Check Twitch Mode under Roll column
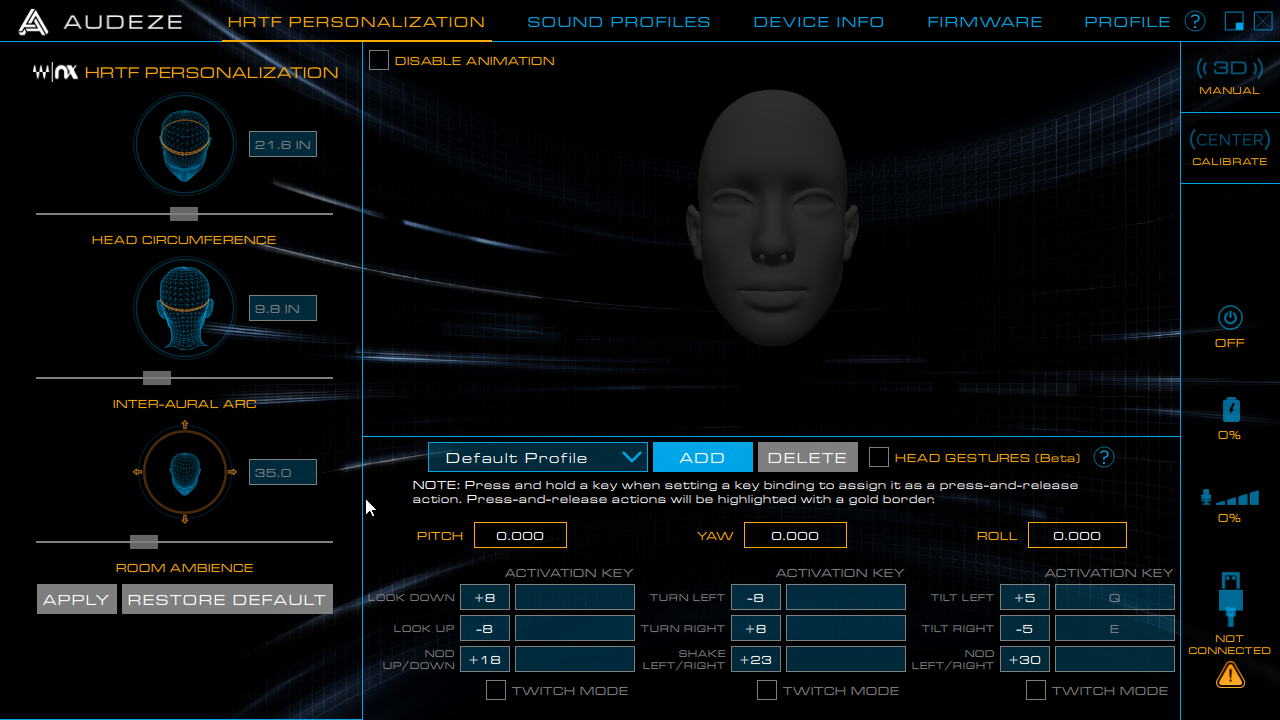The width and height of the screenshot is (1280, 720). click(x=1036, y=690)
